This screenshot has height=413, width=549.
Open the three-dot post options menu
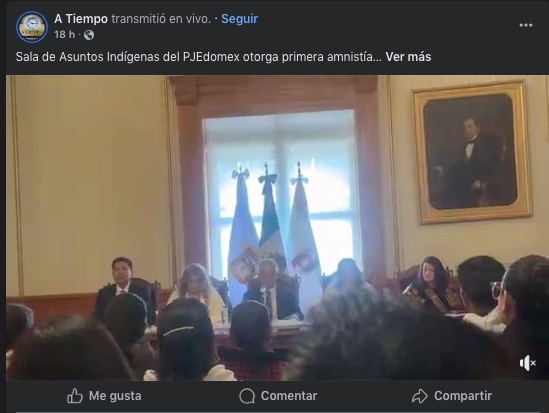tap(526, 25)
